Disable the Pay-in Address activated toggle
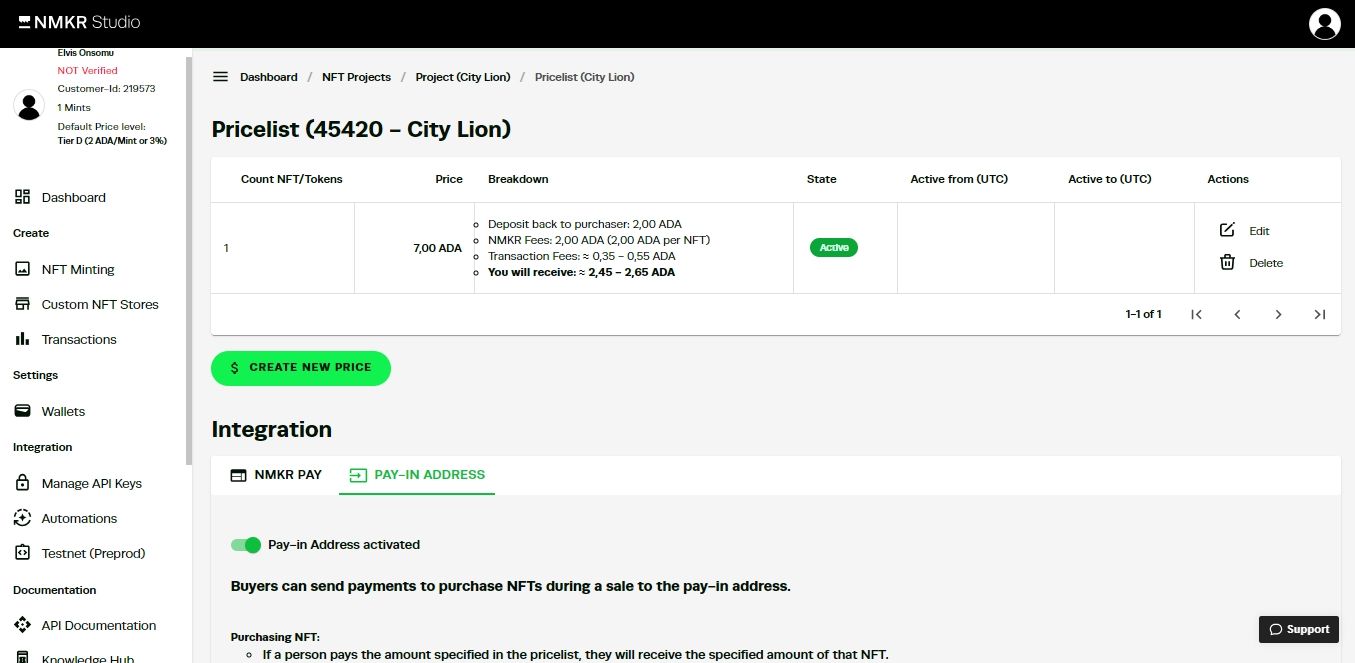 coord(246,545)
